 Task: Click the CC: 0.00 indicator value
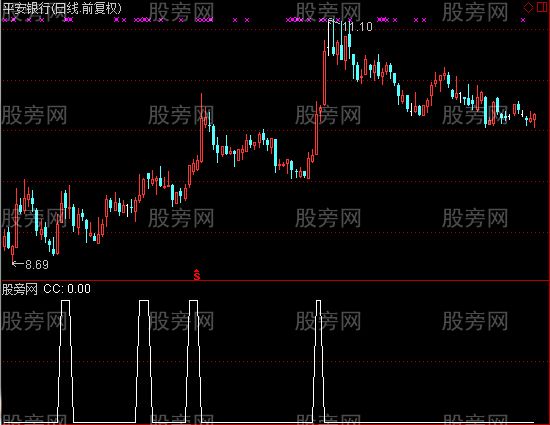67,289
